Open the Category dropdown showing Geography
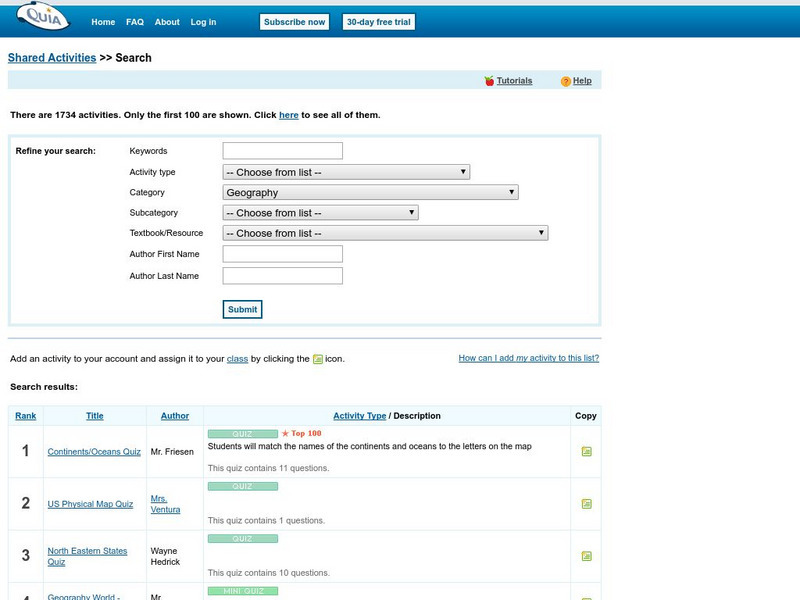The width and height of the screenshot is (800, 600). pyautogui.click(x=369, y=192)
